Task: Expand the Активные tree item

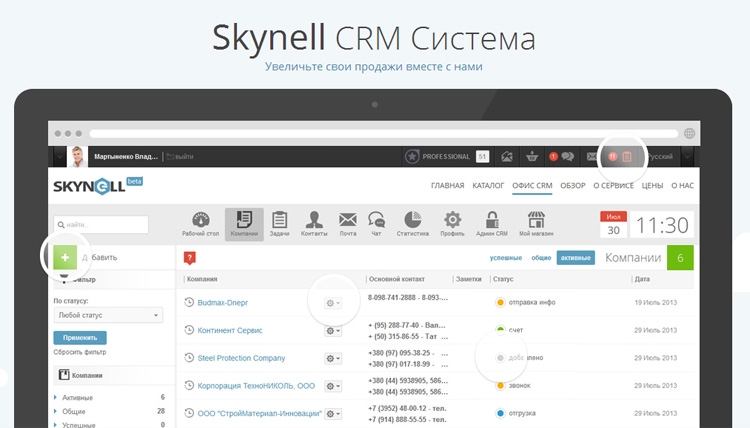Action: tap(55, 397)
